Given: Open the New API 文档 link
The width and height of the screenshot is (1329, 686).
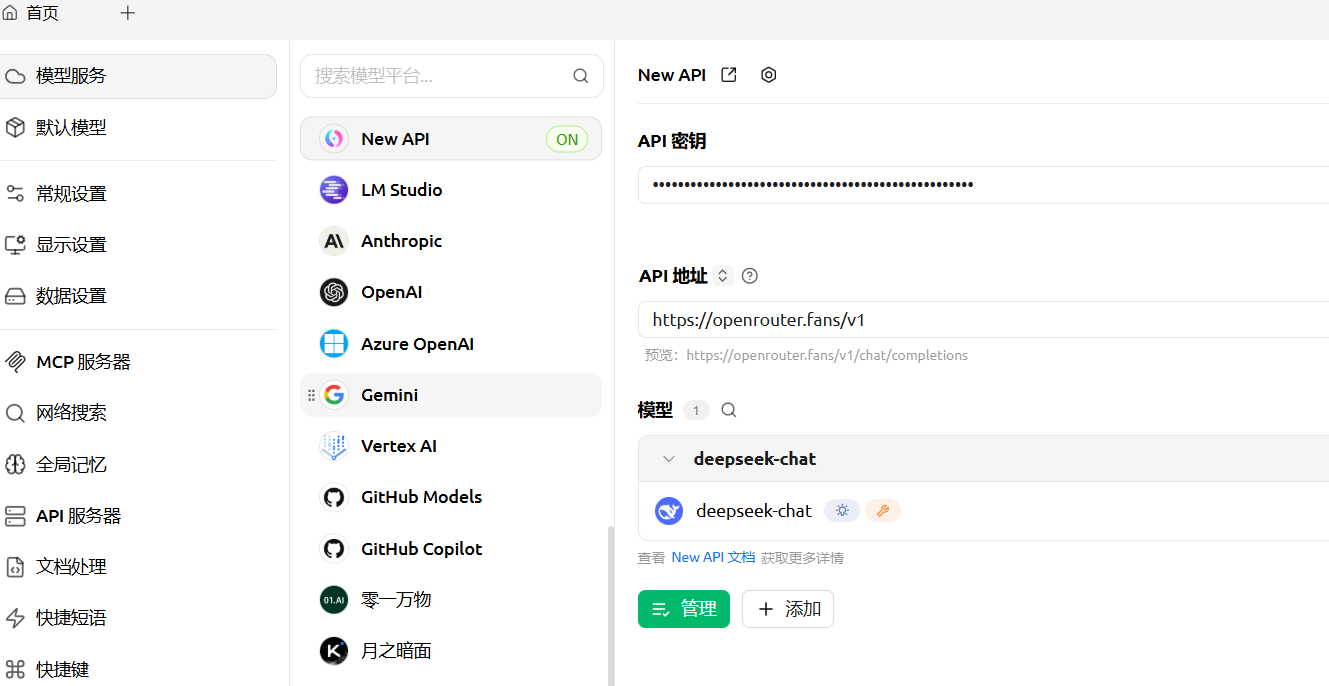Looking at the screenshot, I should coord(713,557).
